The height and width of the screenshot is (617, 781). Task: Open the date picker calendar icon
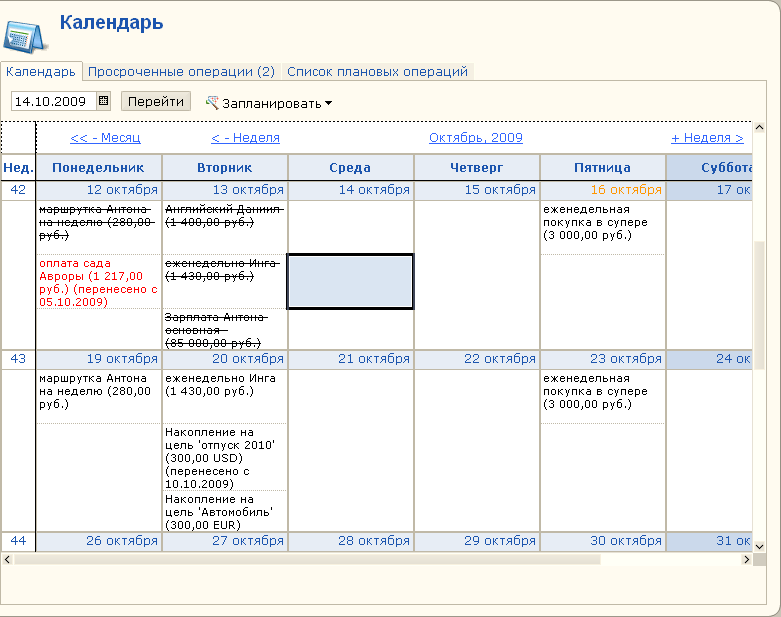[103, 101]
